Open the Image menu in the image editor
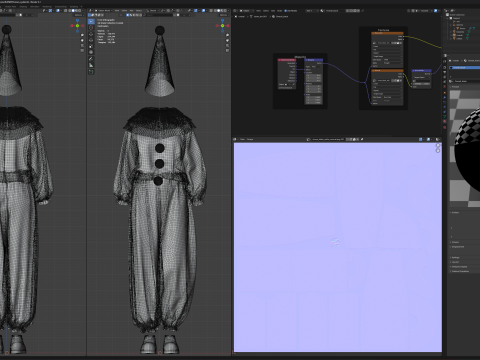The height and width of the screenshot is (360, 480). pos(250,139)
